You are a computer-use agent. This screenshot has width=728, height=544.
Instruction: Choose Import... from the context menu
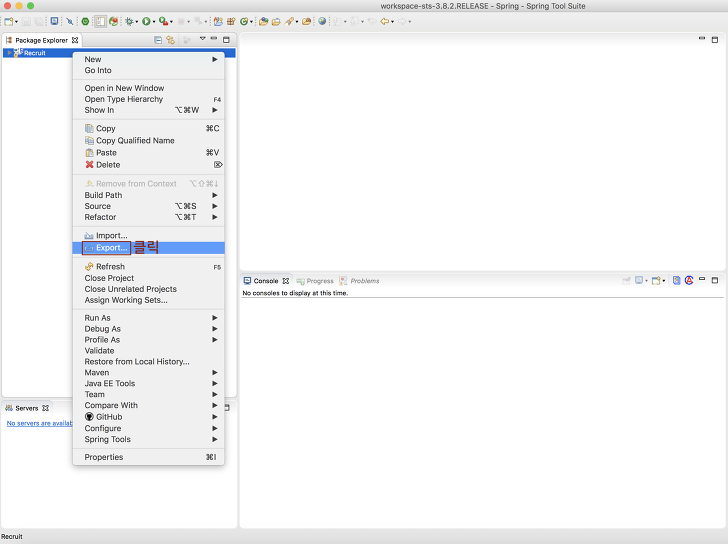coord(149,236)
